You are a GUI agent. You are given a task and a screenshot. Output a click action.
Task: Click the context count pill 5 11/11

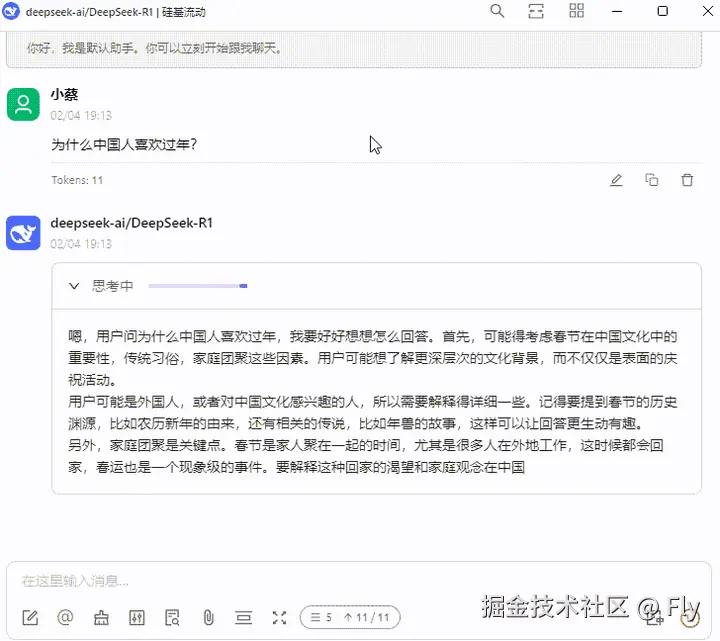coord(350,617)
